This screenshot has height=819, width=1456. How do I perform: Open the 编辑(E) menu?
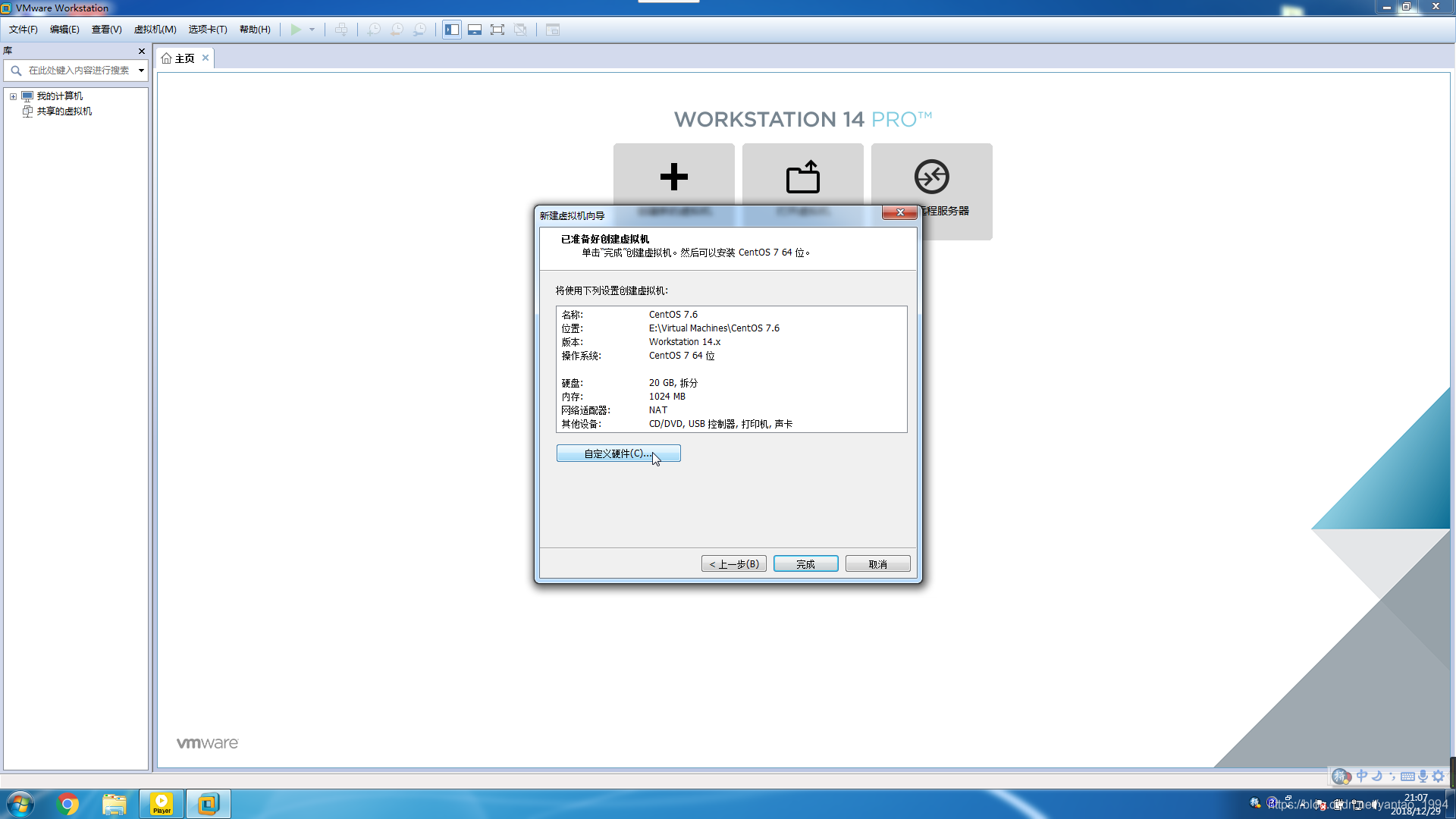[x=64, y=30]
